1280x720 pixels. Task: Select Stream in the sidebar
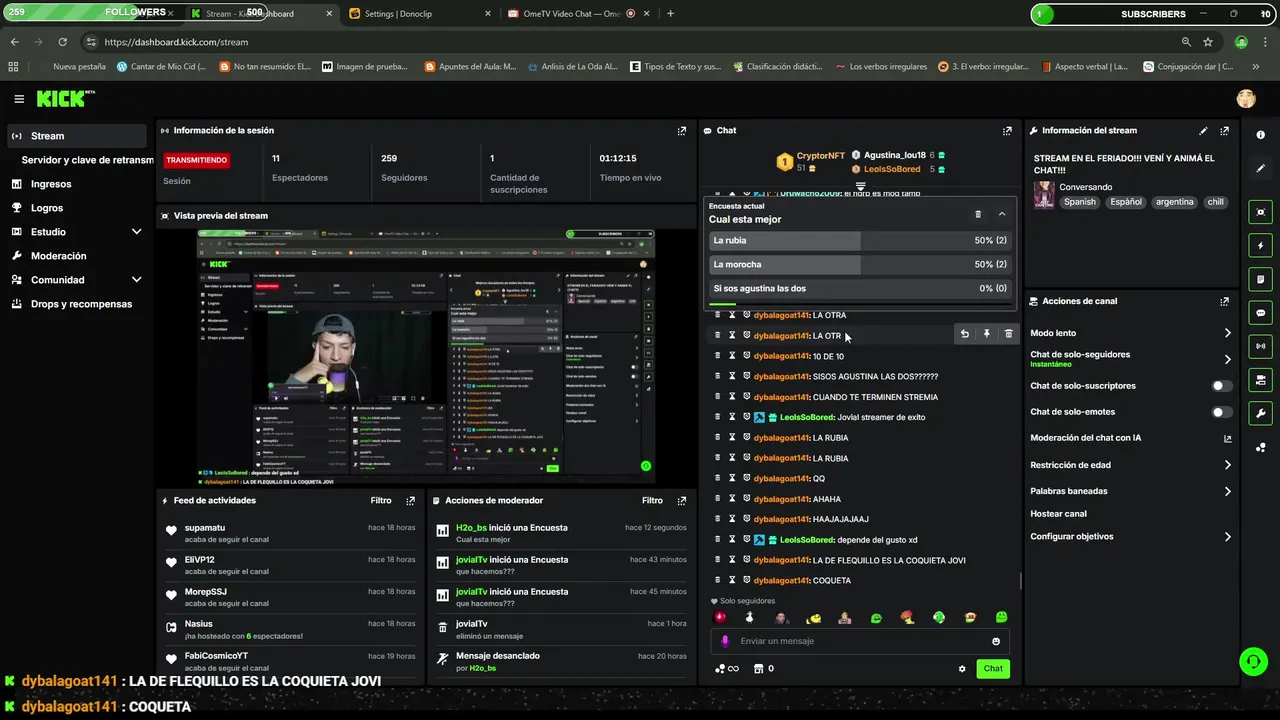[78, 136]
